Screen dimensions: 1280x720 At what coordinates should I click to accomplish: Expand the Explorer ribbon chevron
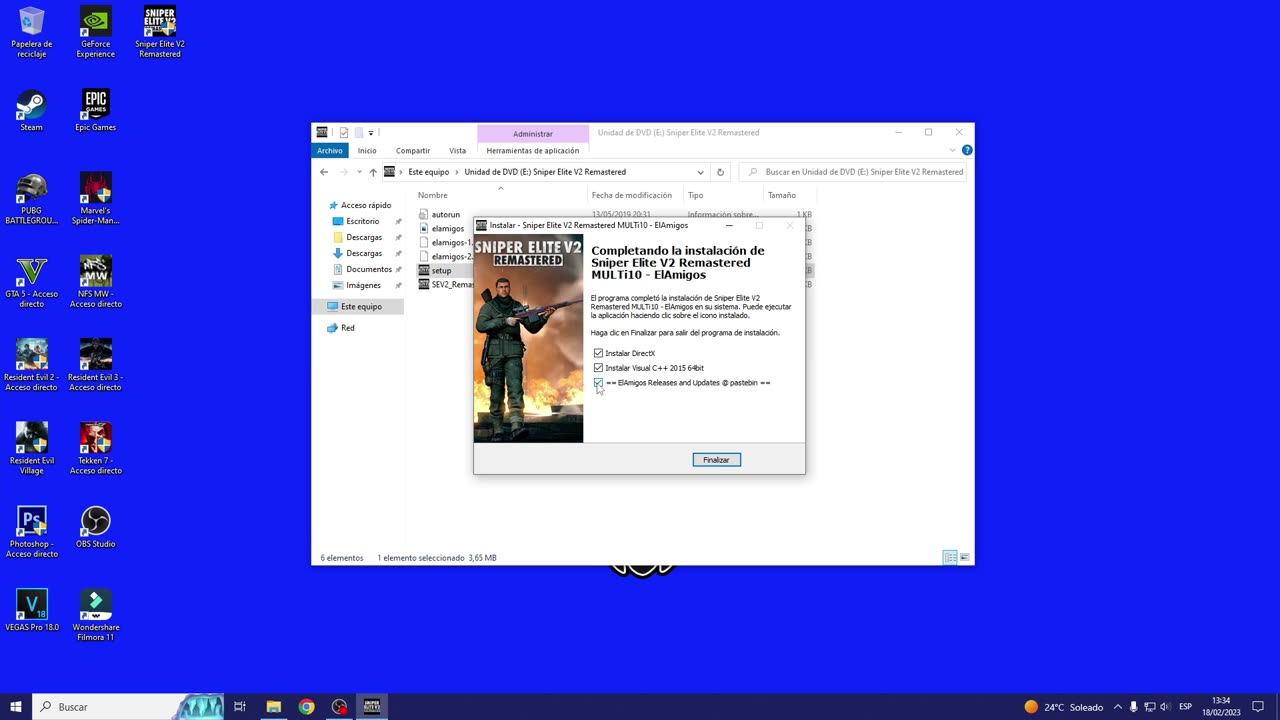coord(953,150)
